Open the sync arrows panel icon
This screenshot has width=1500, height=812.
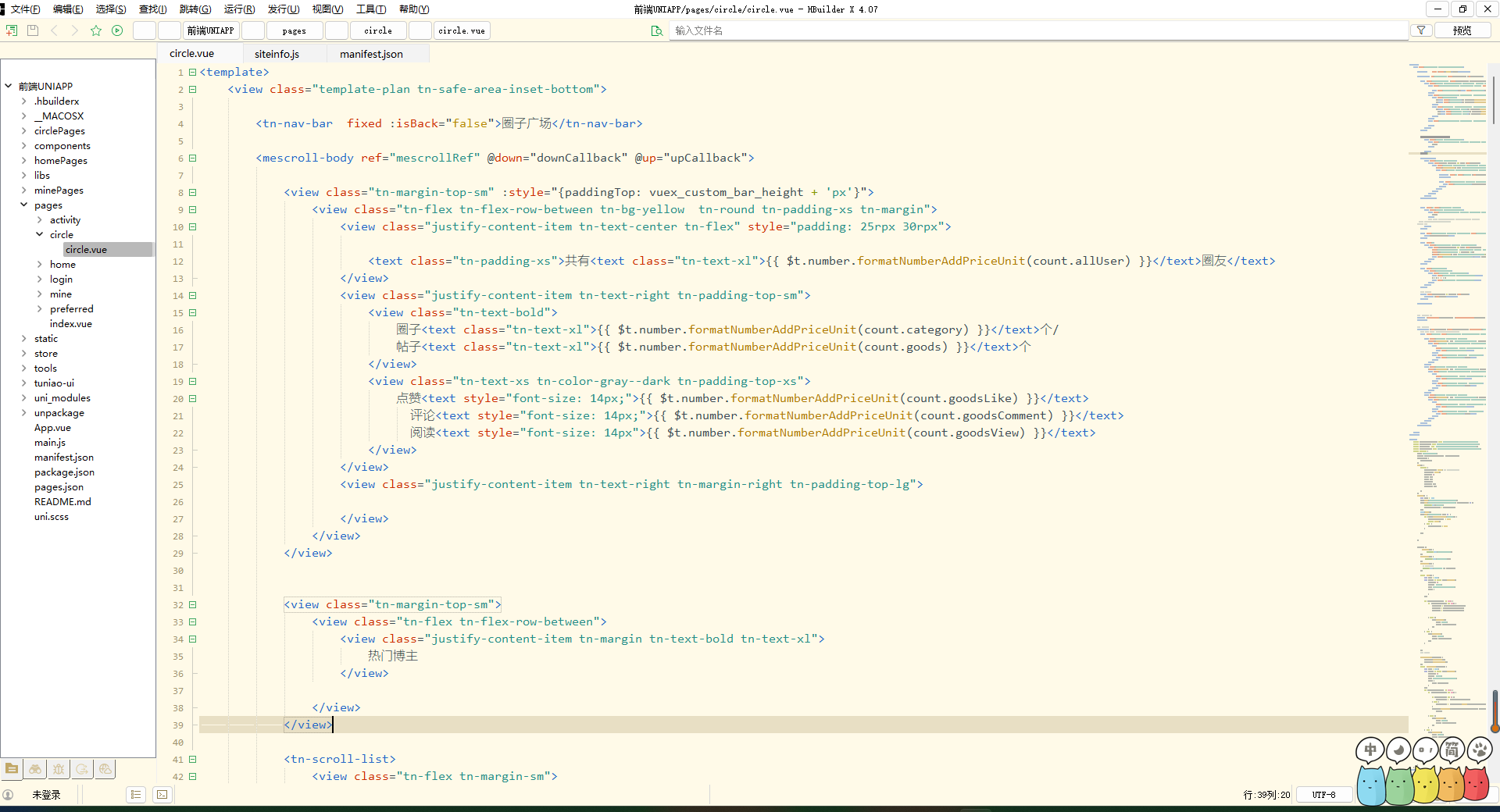(82, 769)
